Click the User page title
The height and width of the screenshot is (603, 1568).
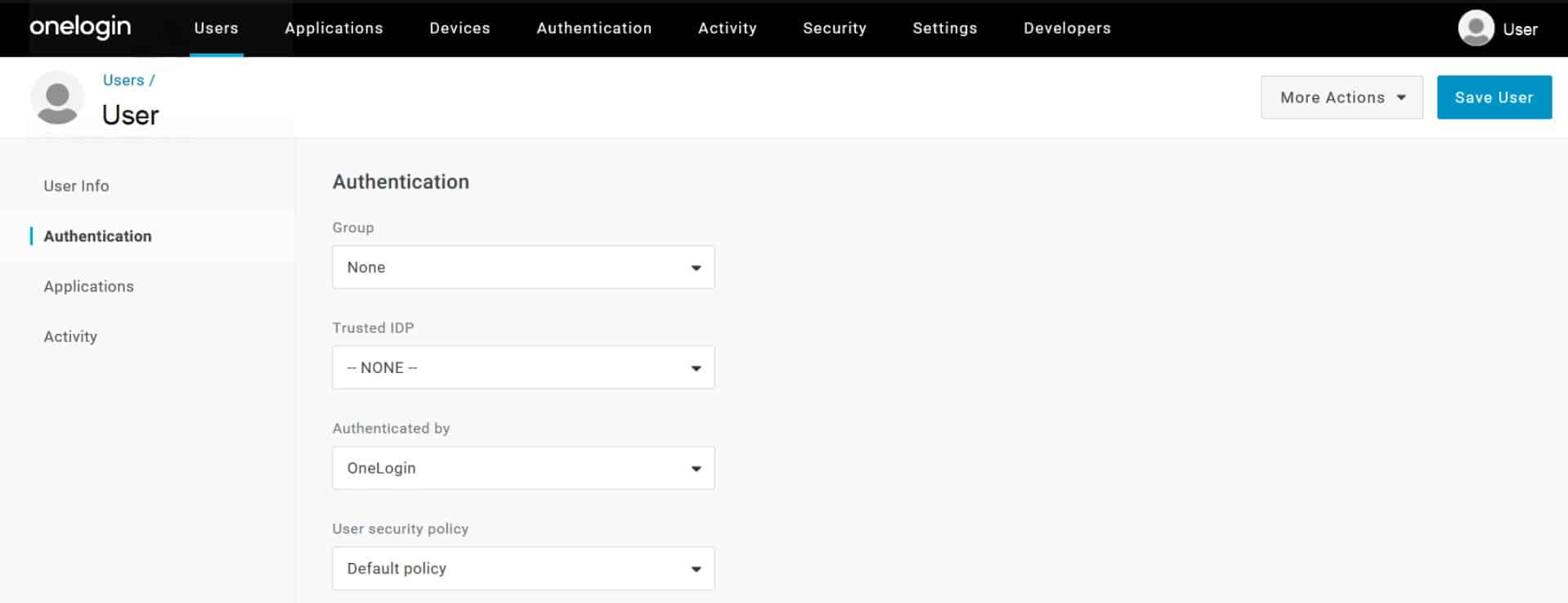point(130,115)
